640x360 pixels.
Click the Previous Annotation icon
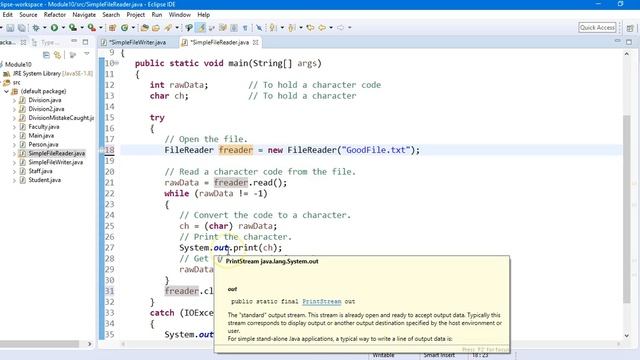292,28
